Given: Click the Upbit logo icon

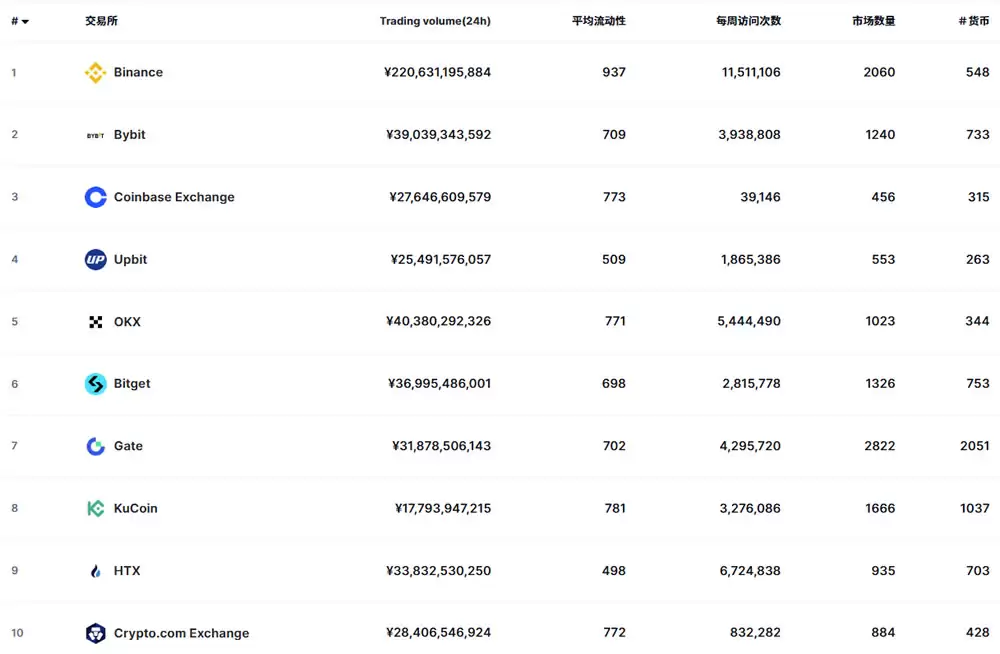Looking at the screenshot, I should point(95,259).
